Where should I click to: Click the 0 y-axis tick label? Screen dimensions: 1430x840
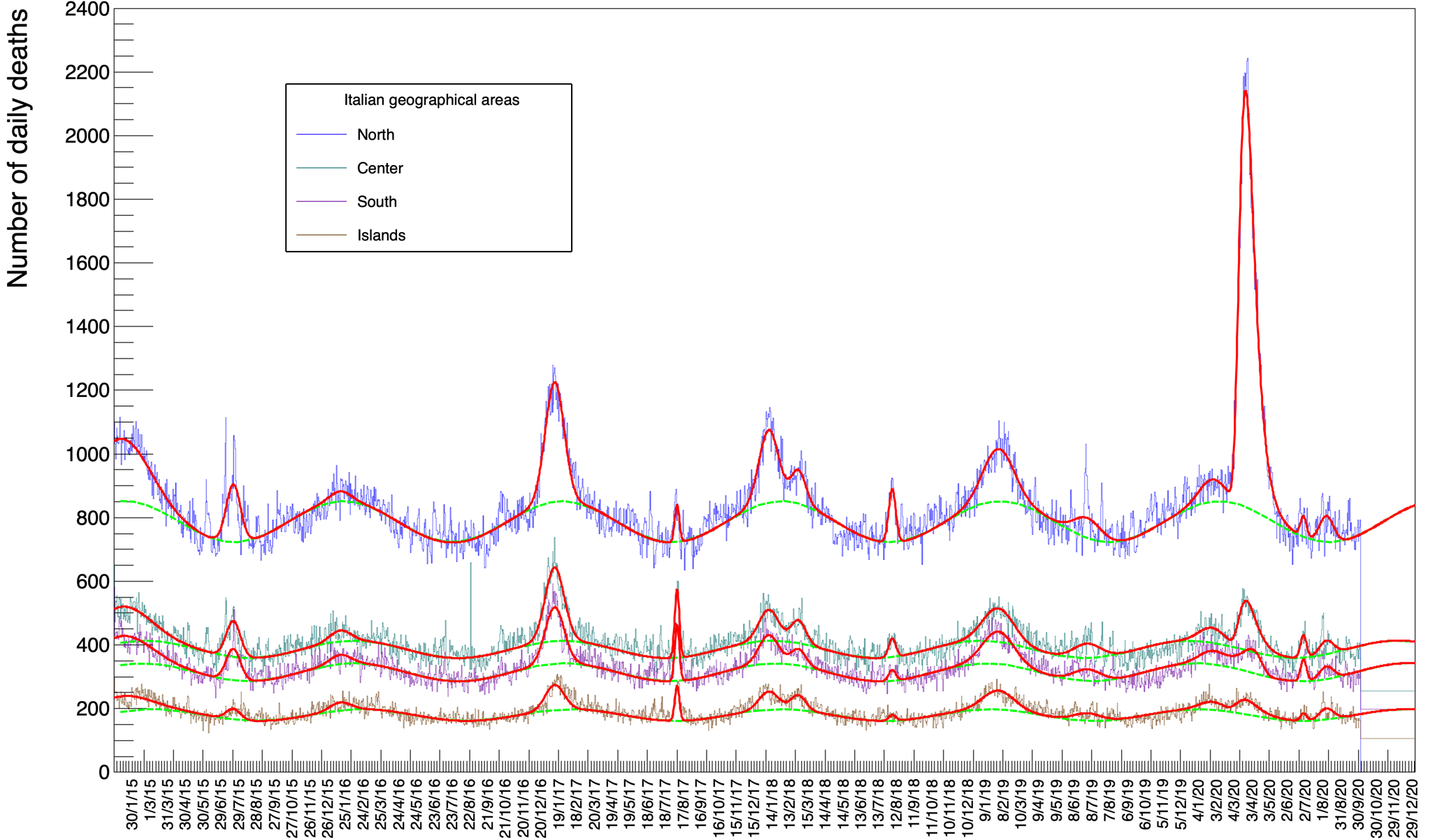(103, 772)
